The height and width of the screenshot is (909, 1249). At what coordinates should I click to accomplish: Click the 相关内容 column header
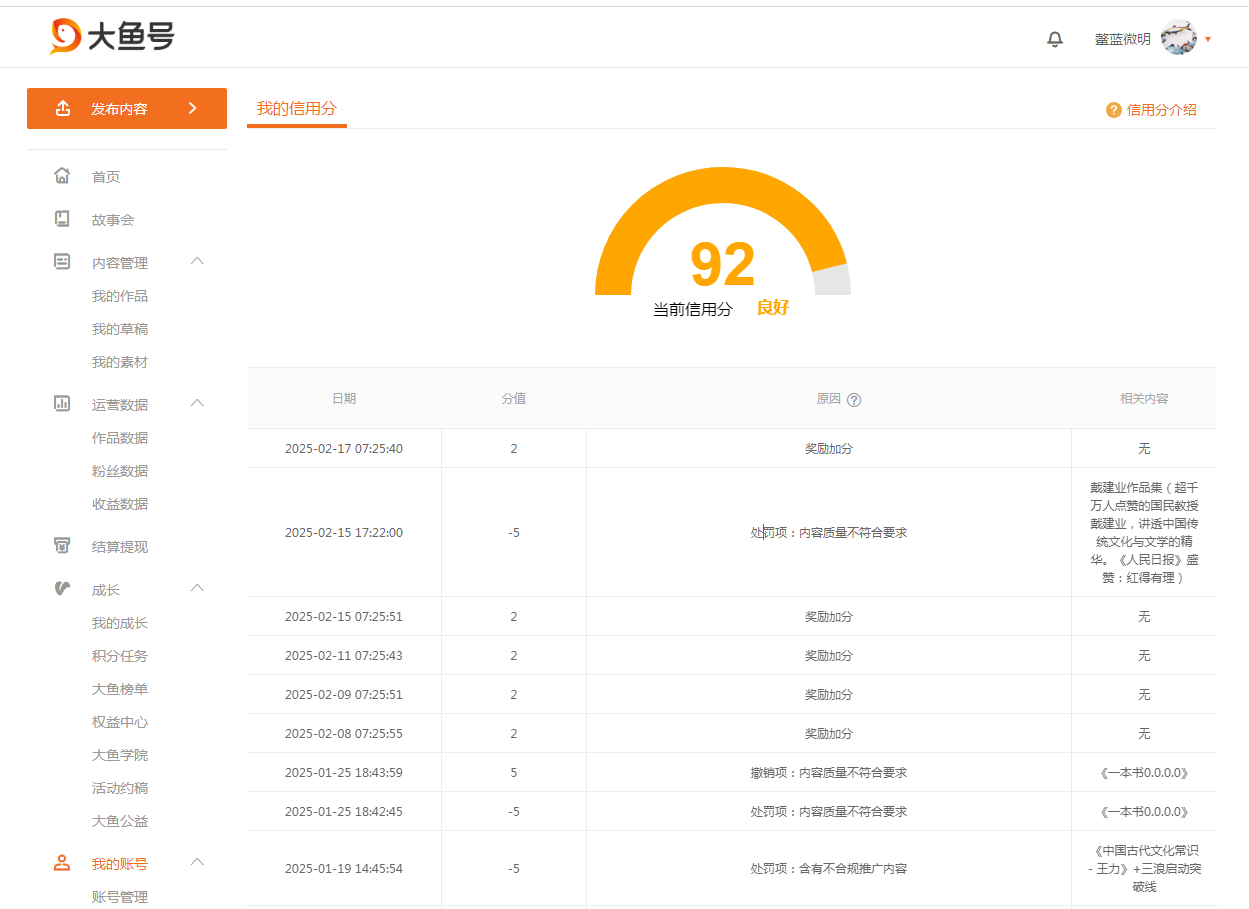[x=1144, y=398]
